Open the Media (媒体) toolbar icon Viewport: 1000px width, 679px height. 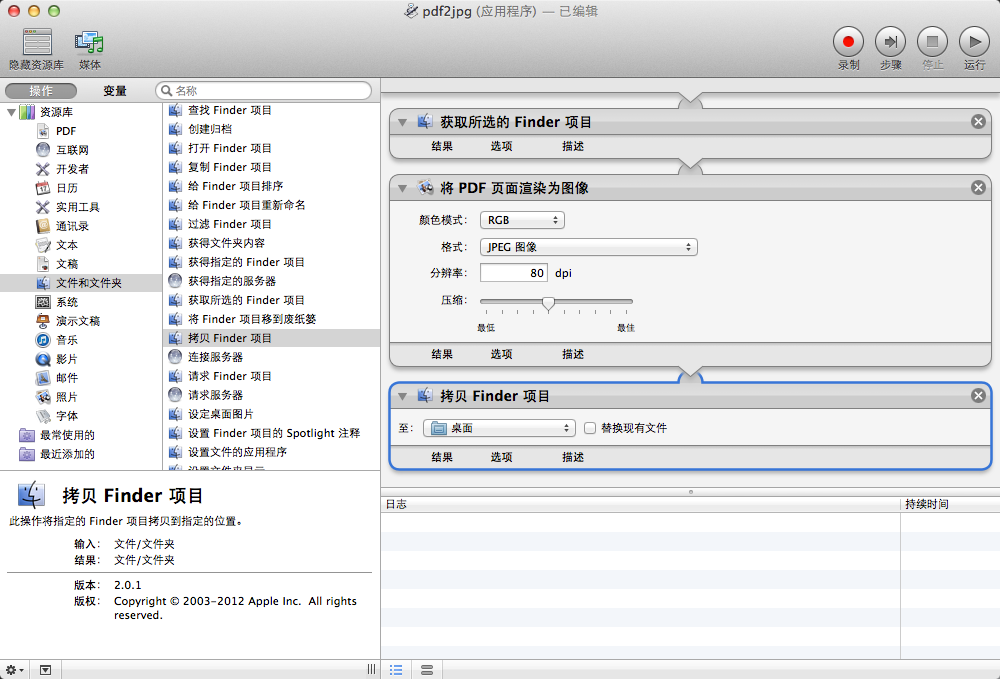(x=90, y=42)
